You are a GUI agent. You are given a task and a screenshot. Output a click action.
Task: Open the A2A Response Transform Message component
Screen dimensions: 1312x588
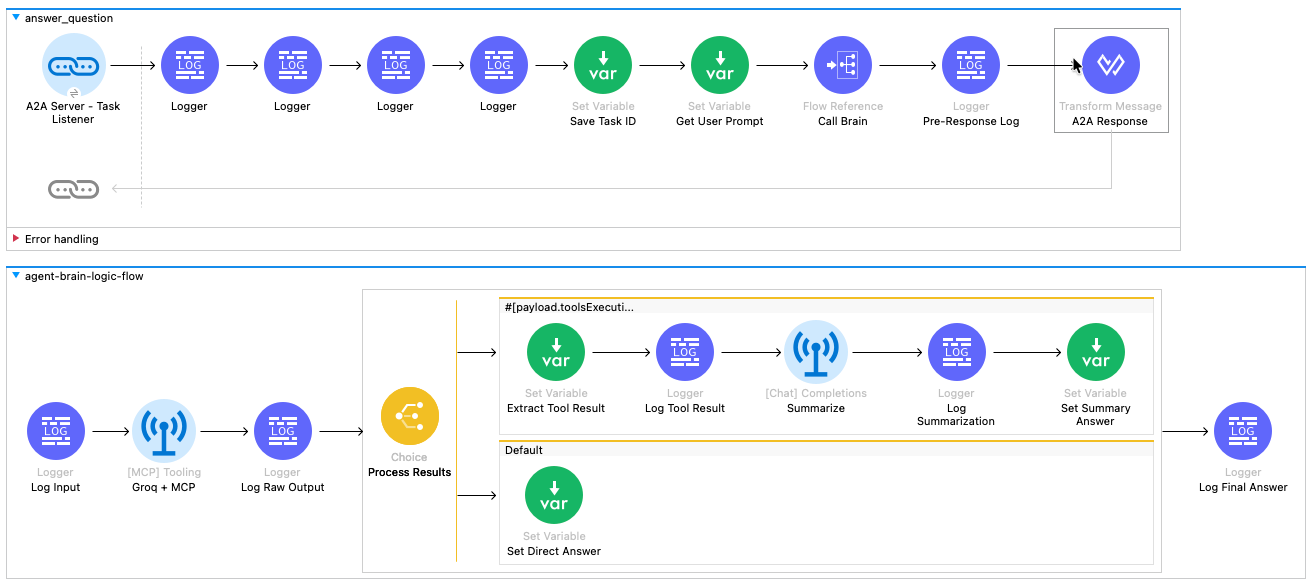(1110, 63)
